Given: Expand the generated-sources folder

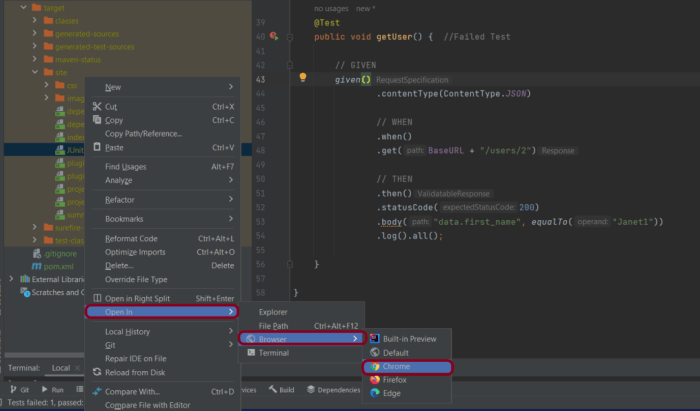Looking at the screenshot, I should (35, 33).
